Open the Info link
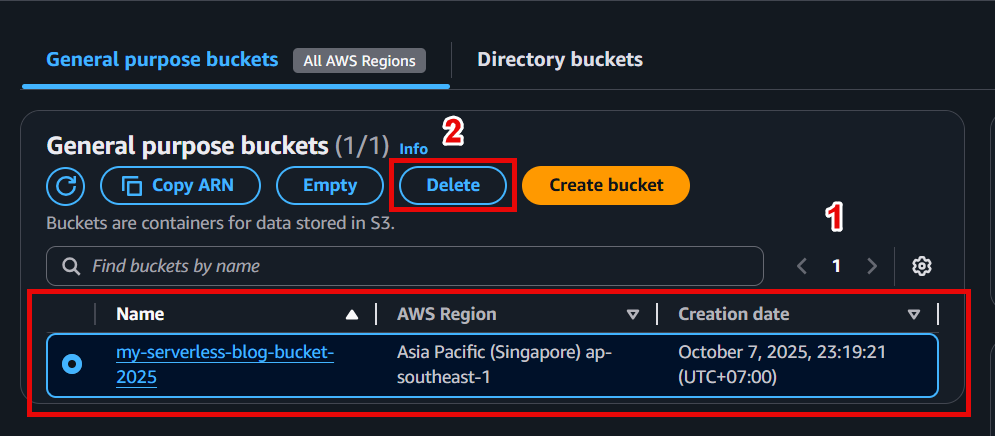This screenshot has height=436, width=995. coord(413,149)
